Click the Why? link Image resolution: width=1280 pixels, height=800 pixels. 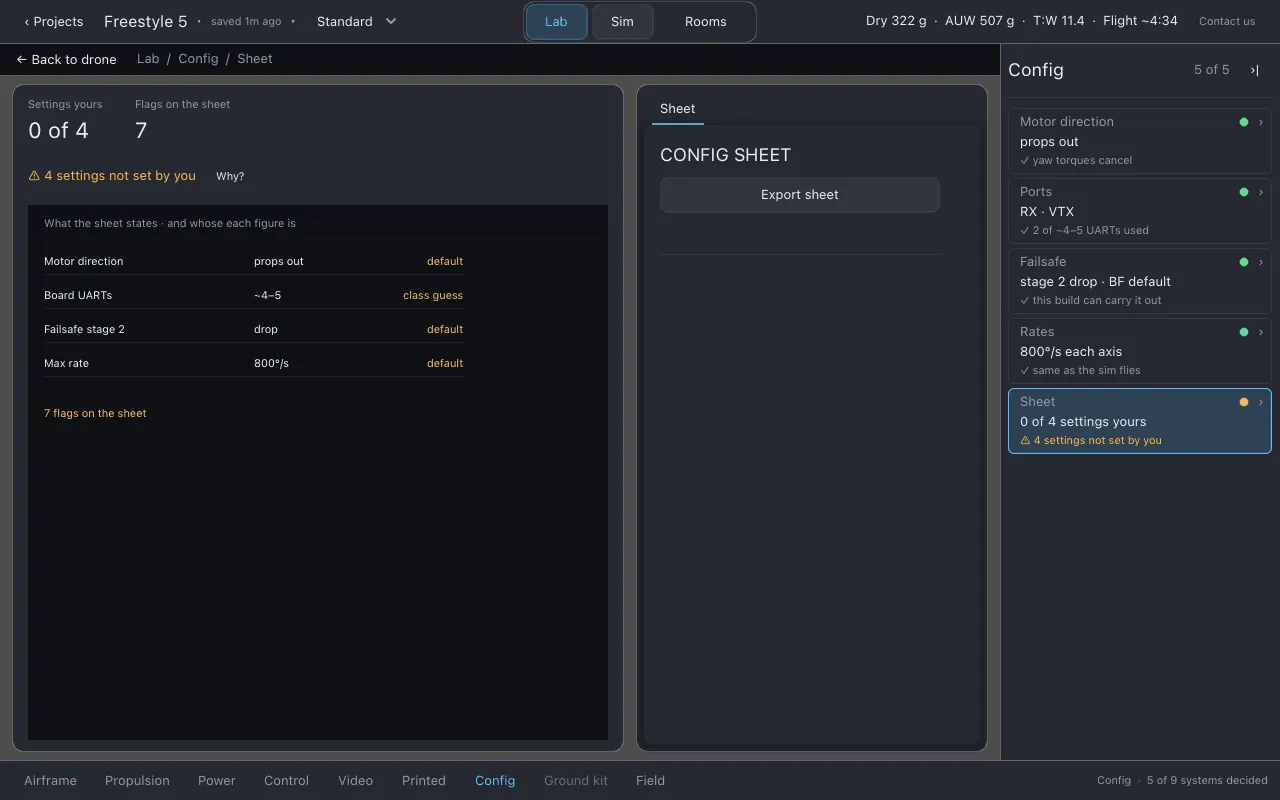[x=230, y=176]
